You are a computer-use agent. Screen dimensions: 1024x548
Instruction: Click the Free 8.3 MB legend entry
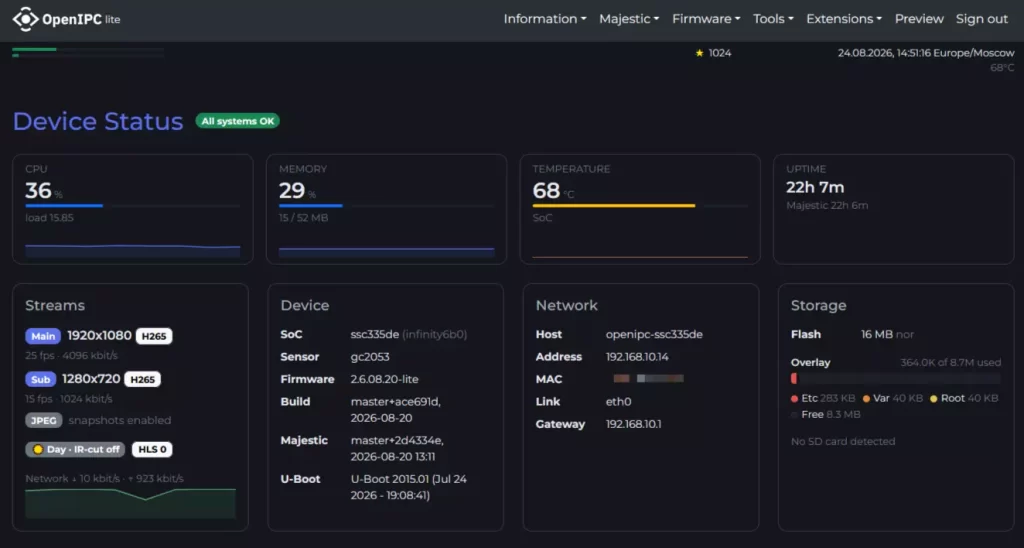[x=826, y=414]
